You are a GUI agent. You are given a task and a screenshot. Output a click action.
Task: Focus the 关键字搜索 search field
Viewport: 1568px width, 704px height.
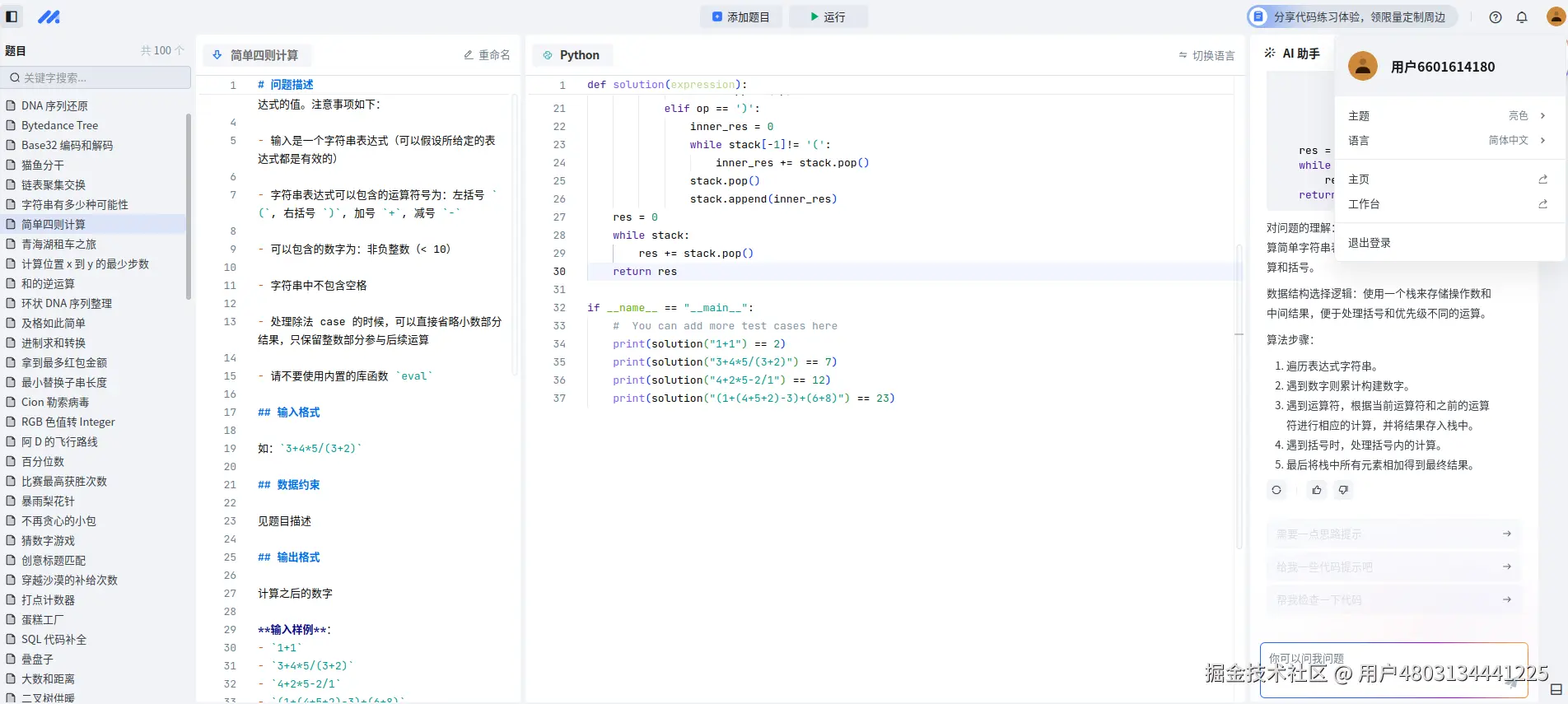(x=96, y=77)
